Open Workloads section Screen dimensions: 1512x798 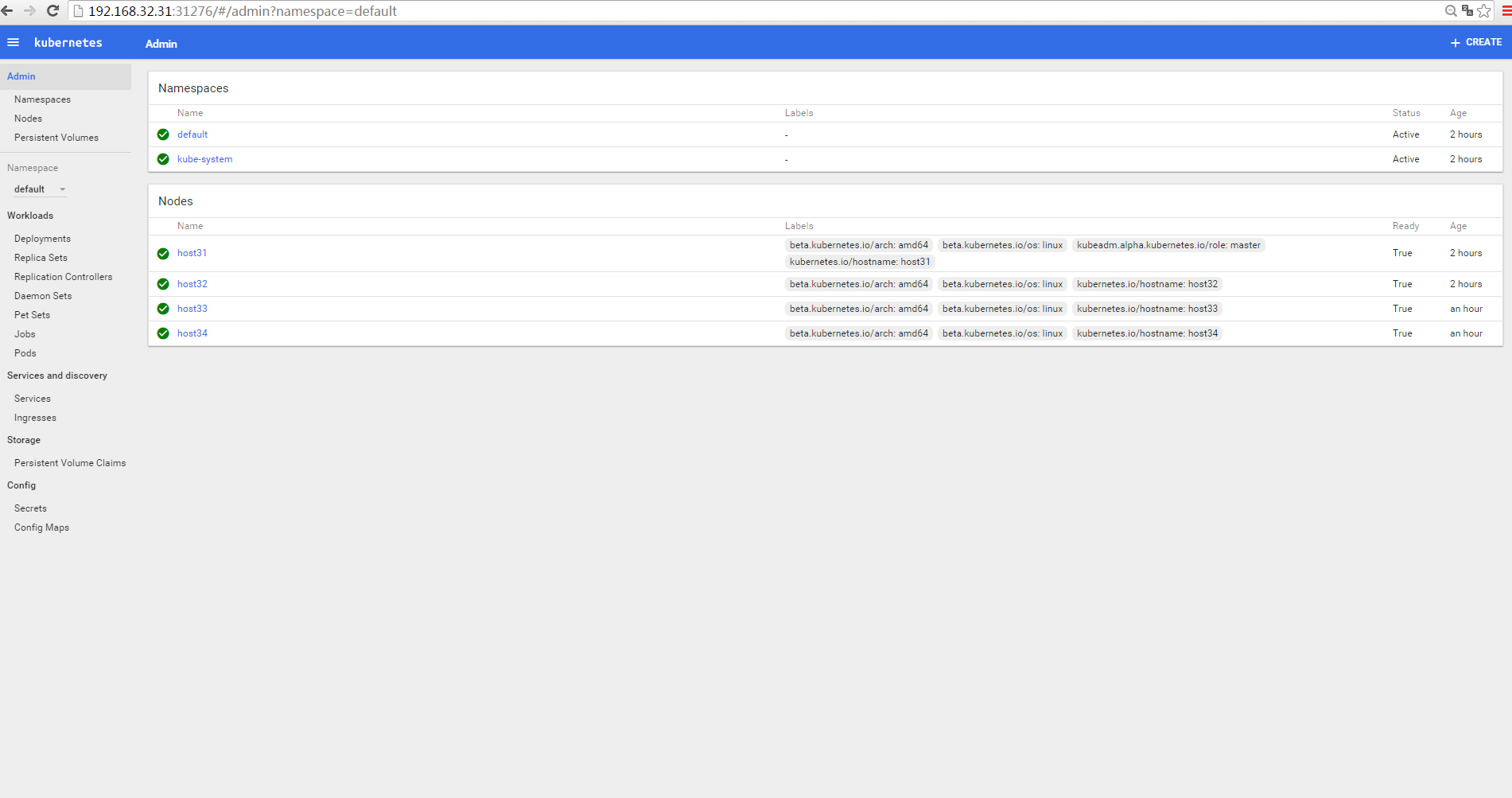(30, 216)
